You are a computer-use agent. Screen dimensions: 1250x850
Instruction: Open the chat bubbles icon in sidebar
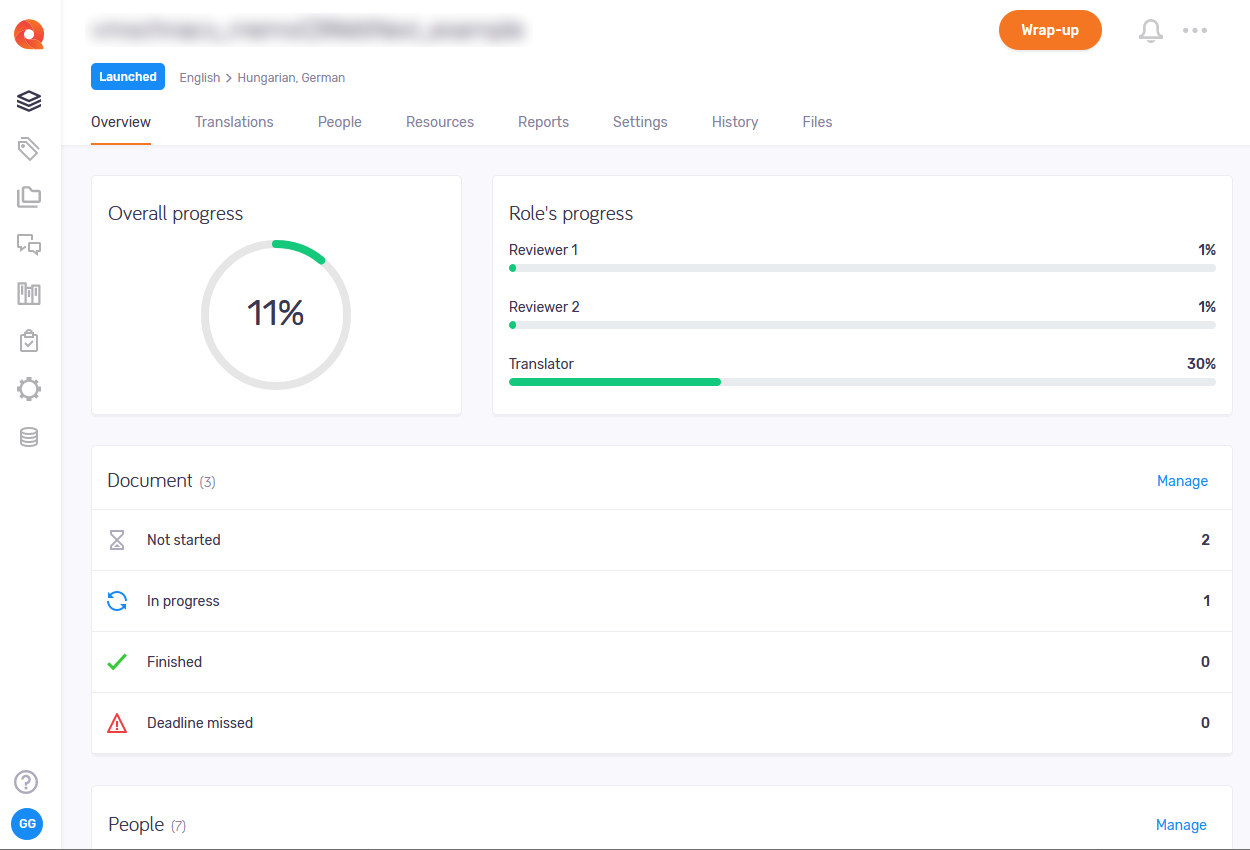pyautogui.click(x=29, y=245)
